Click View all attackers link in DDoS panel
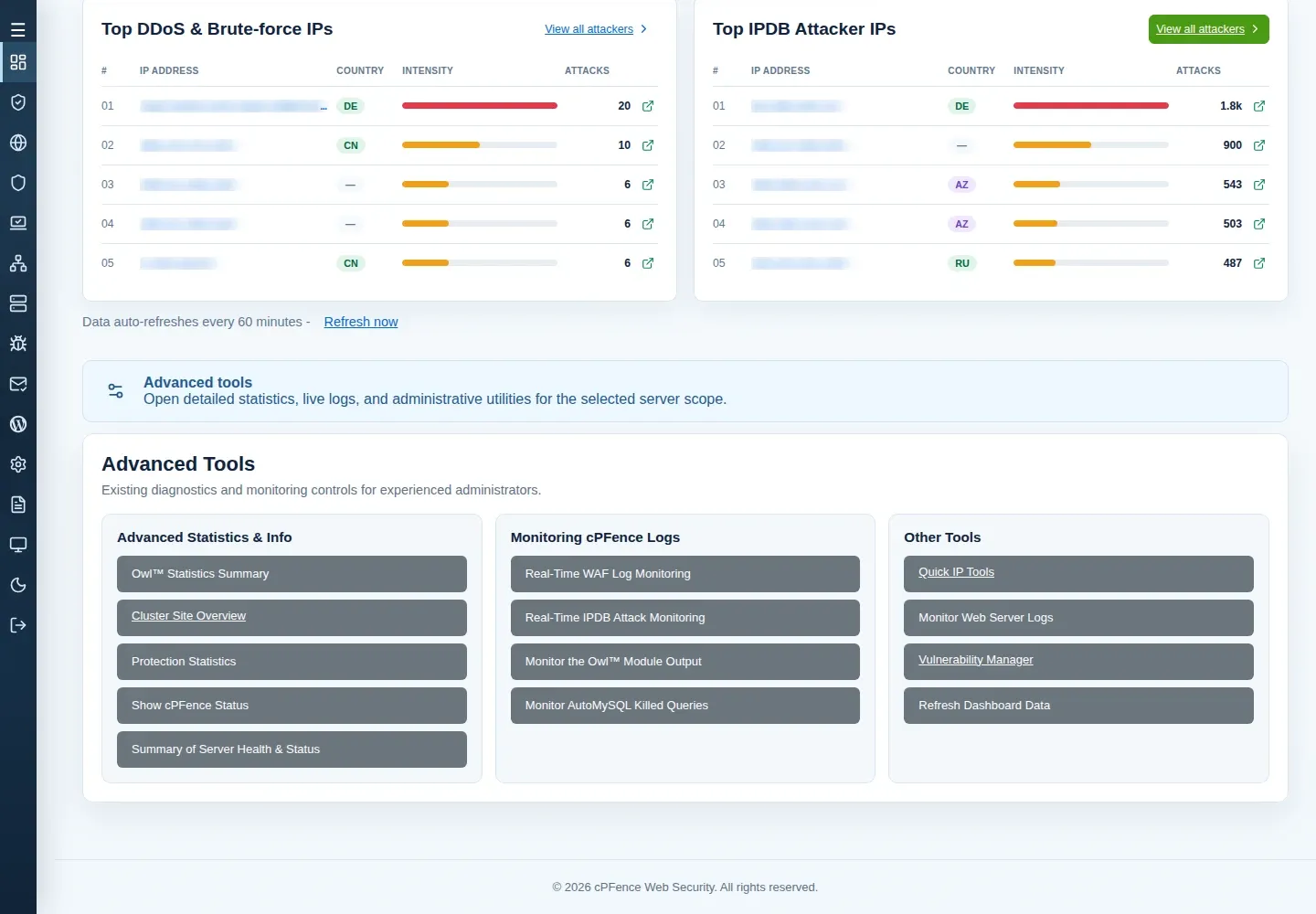Viewport: 1316px width, 914px height. pyautogui.click(x=597, y=29)
